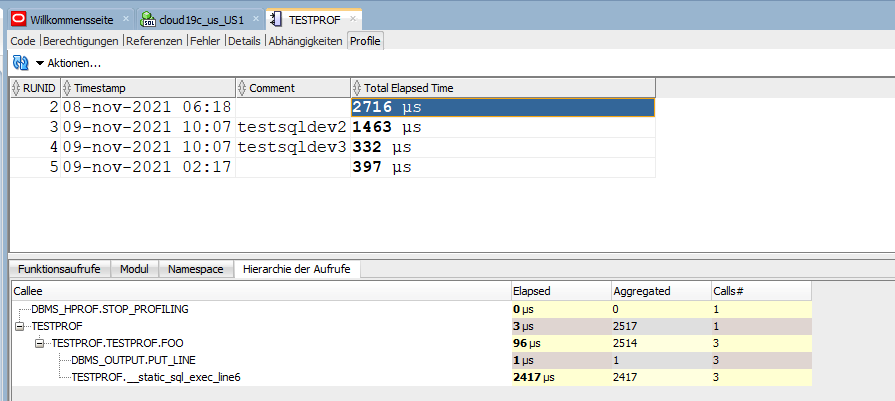Select DBMS_OUTPUT.PUT_LINE tree row

click(x=133, y=361)
